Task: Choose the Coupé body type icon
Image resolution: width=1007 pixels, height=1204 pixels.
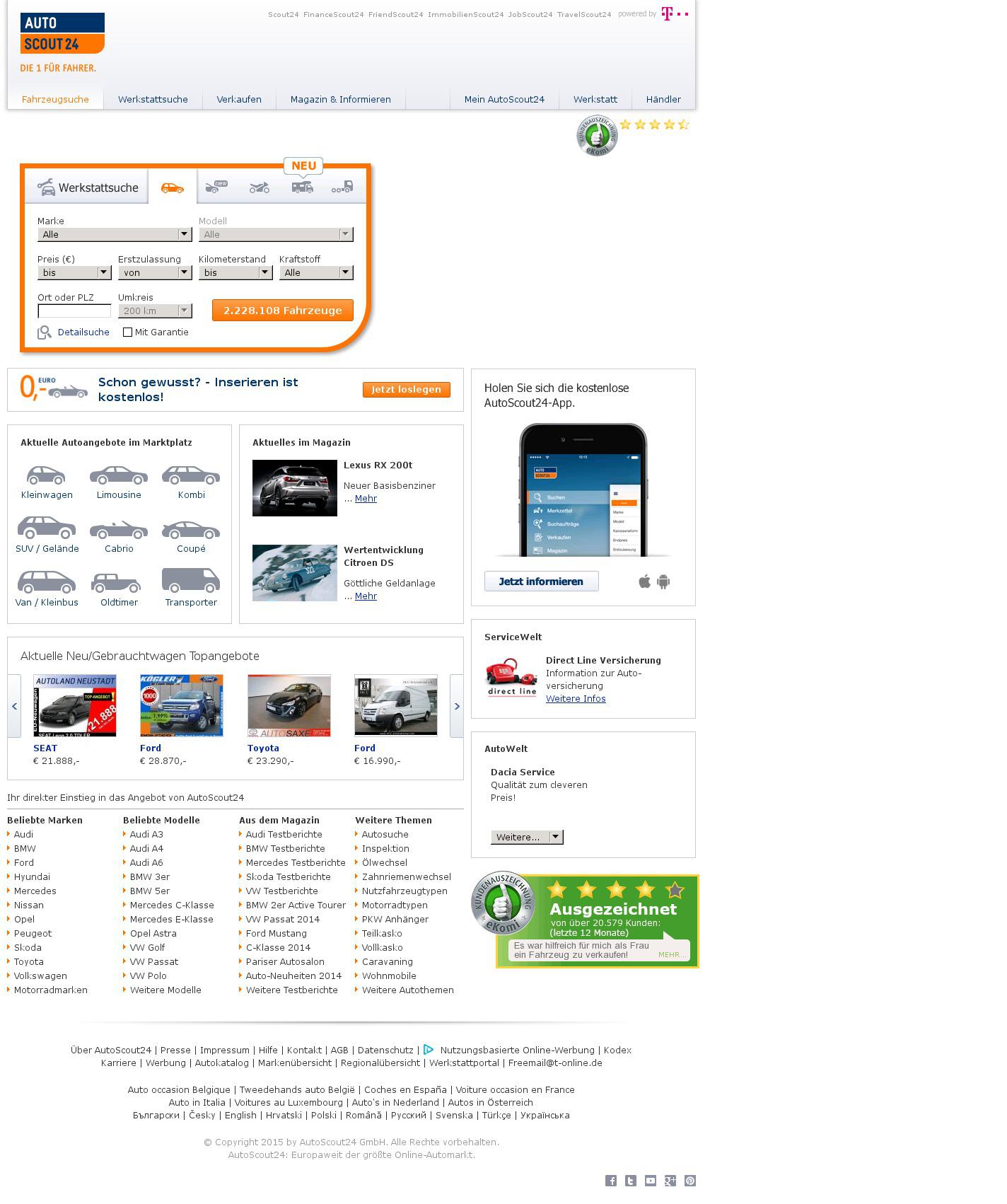Action: pyautogui.click(x=191, y=529)
